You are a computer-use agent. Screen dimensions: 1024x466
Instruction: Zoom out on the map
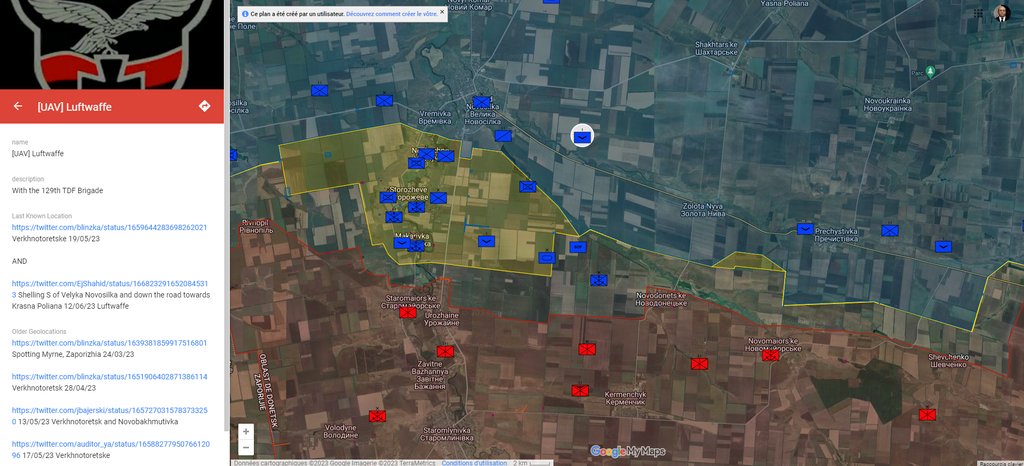246,448
